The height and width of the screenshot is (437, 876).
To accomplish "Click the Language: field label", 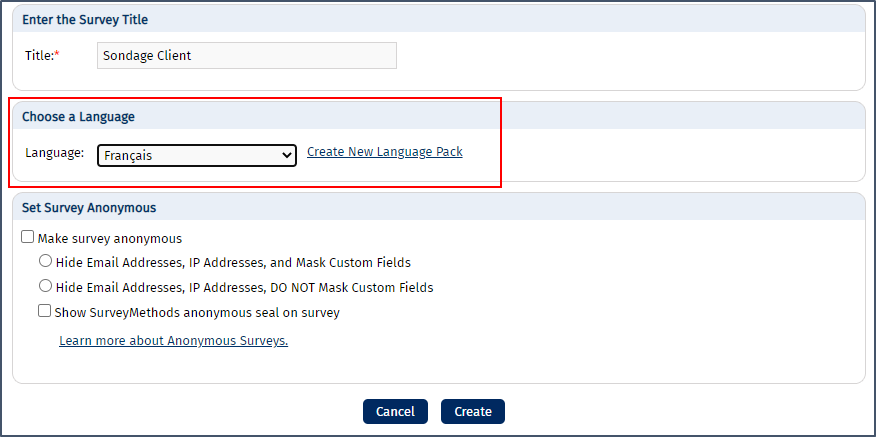I will pyautogui.click(x=54, y=153).
